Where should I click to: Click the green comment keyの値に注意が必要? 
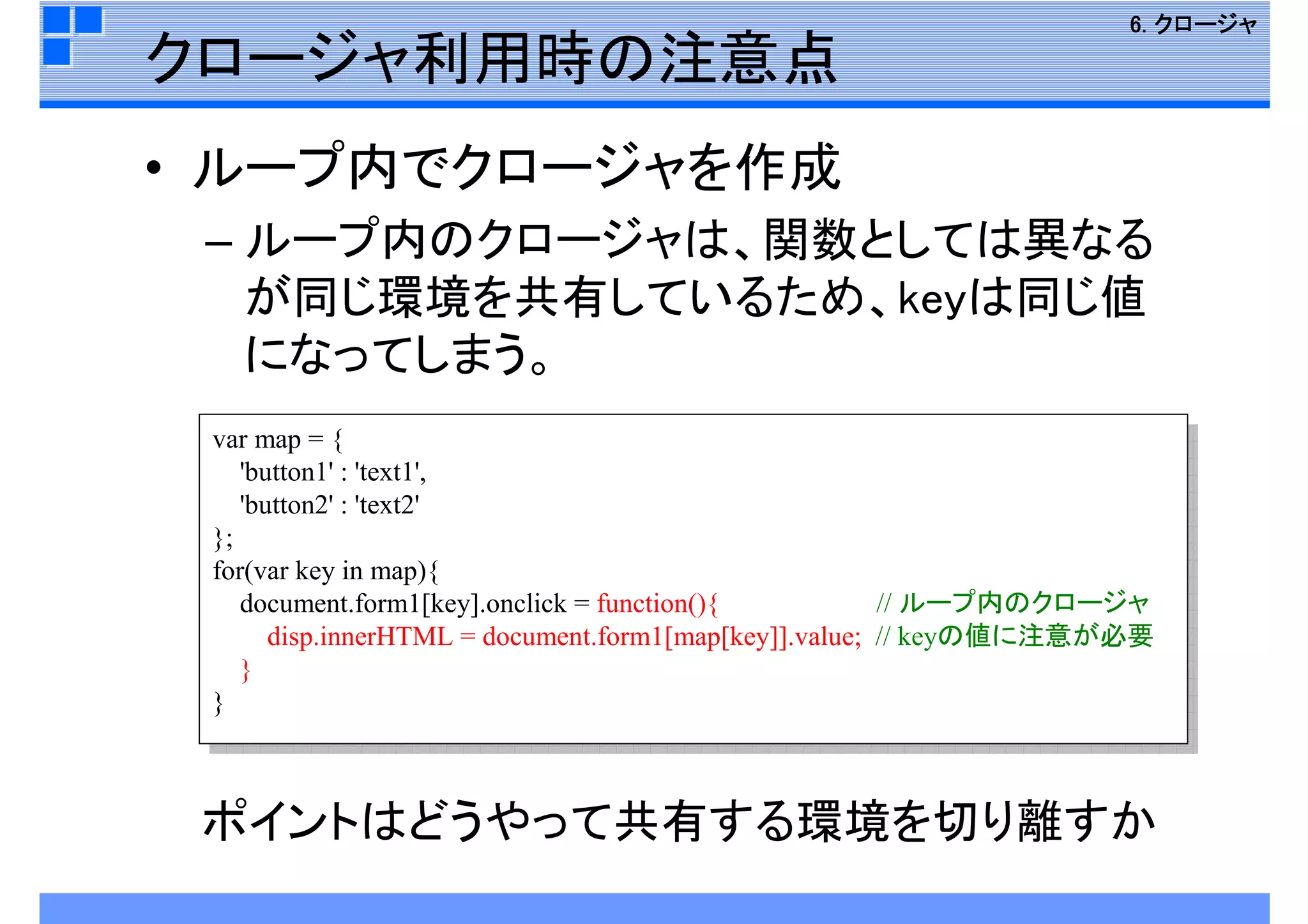[1025, 636]
